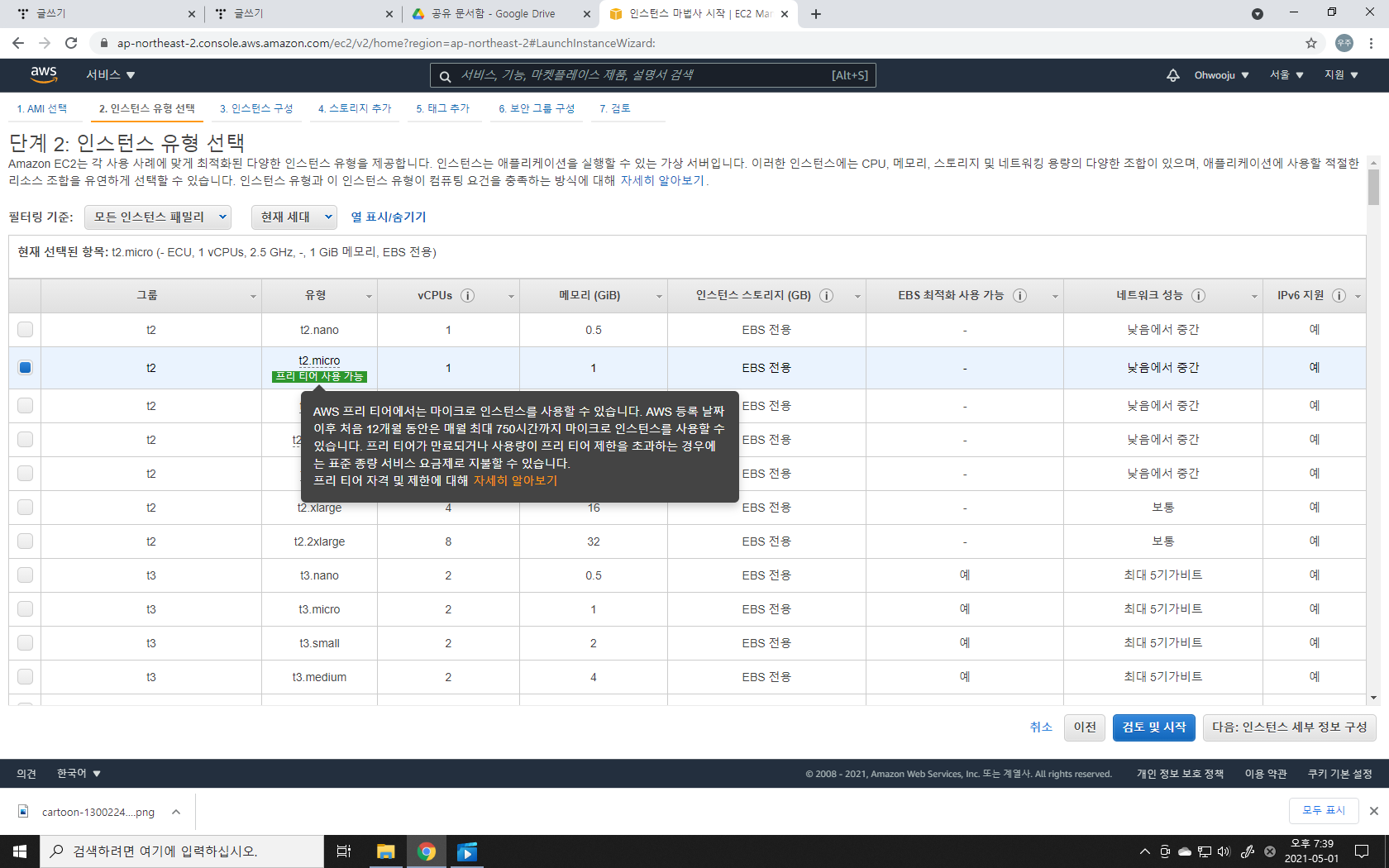Open the Ohwooju account dropdown
1389x868 pixels.
[1221, 75]
